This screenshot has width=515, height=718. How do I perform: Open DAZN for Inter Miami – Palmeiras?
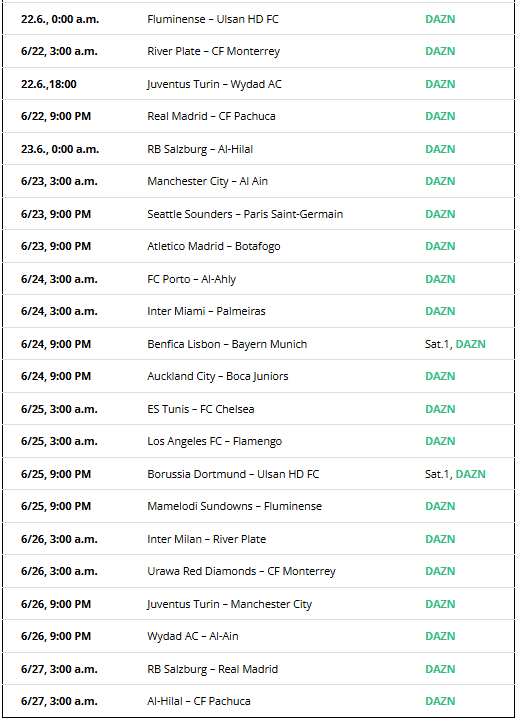(x=440, y=311)
